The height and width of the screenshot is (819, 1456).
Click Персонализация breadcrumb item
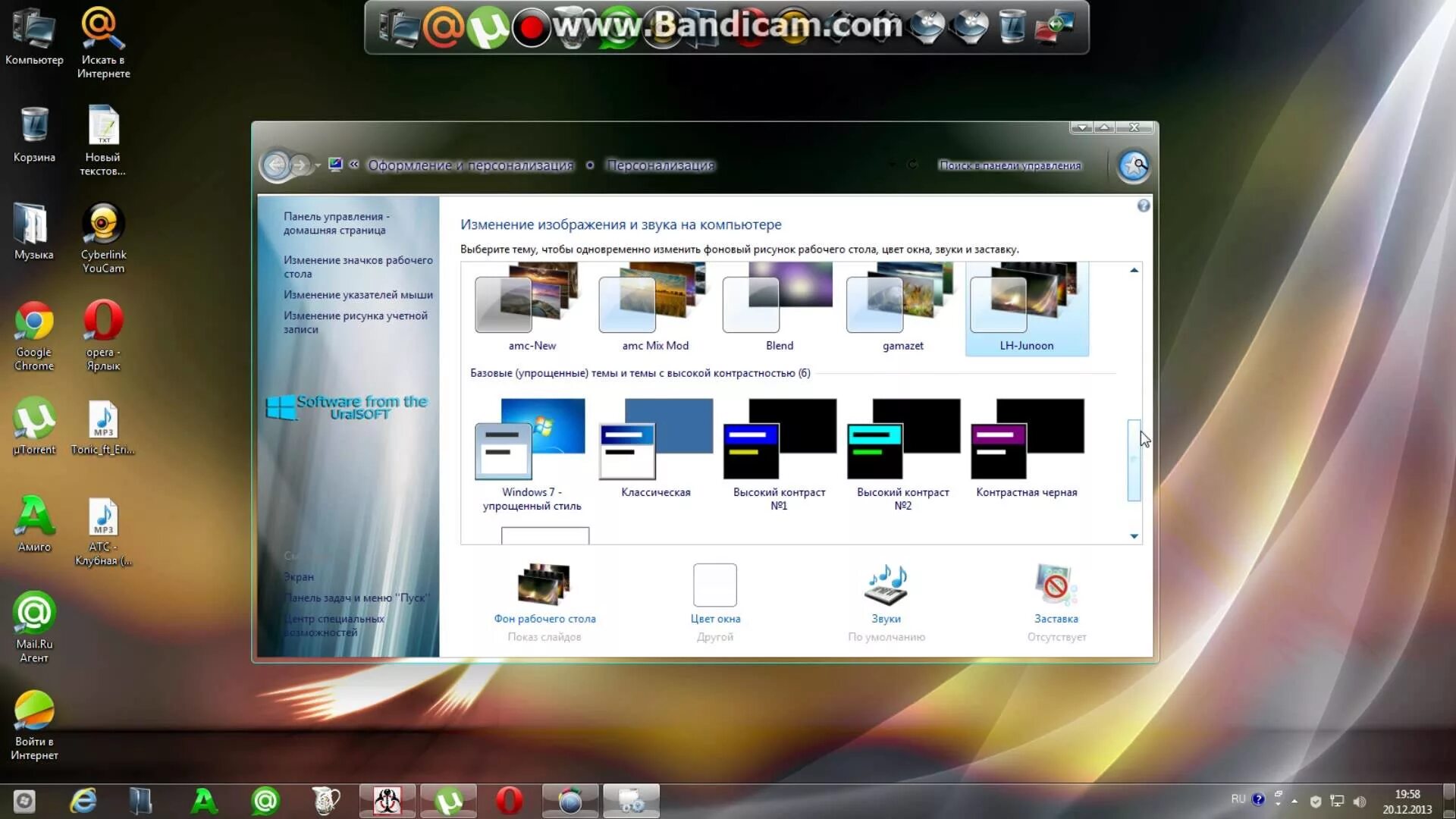click(x=660, y=165)
